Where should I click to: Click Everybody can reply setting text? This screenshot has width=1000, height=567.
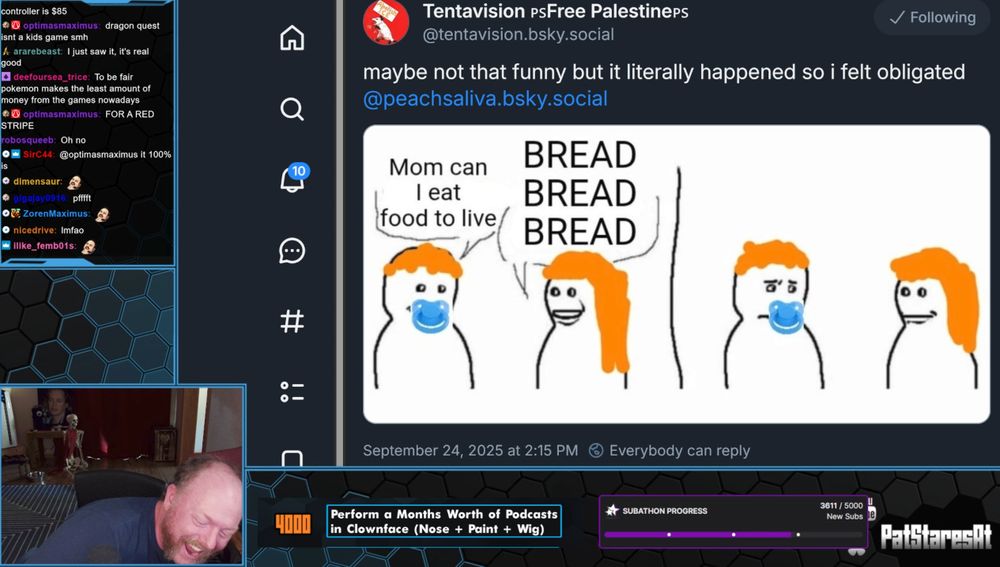point(679,450)
